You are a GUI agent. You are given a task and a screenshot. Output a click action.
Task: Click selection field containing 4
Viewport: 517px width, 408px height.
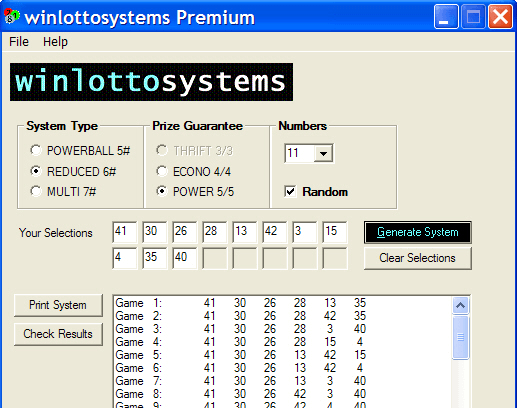pyautogui.click(x=125, y=258)
